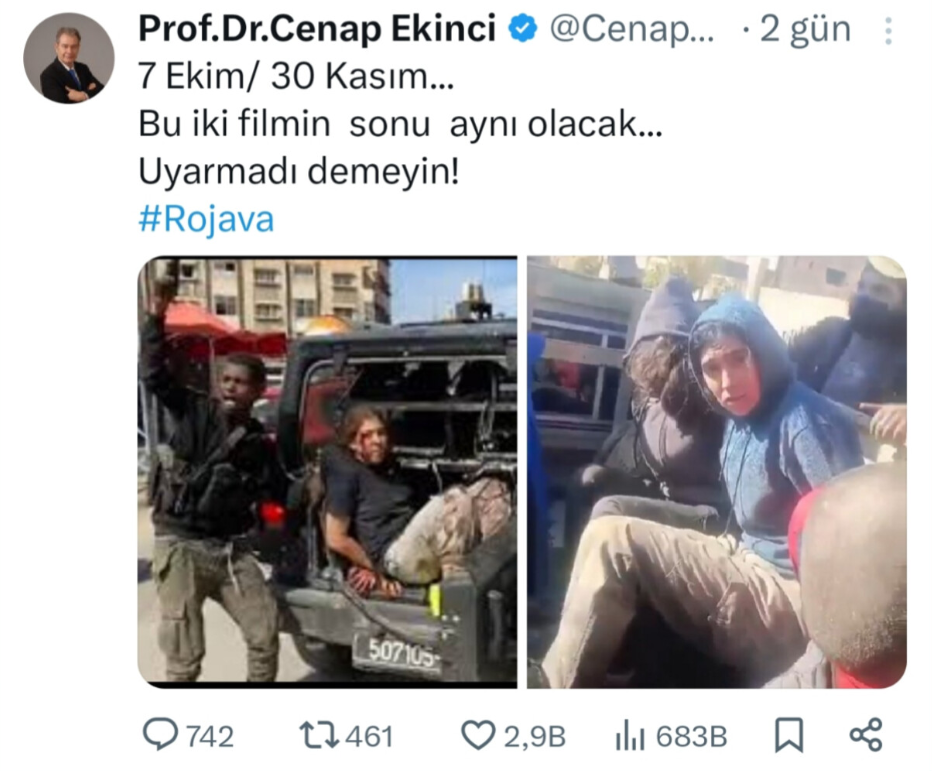Retweet this post with the repost icon

[x=319, y=735]
